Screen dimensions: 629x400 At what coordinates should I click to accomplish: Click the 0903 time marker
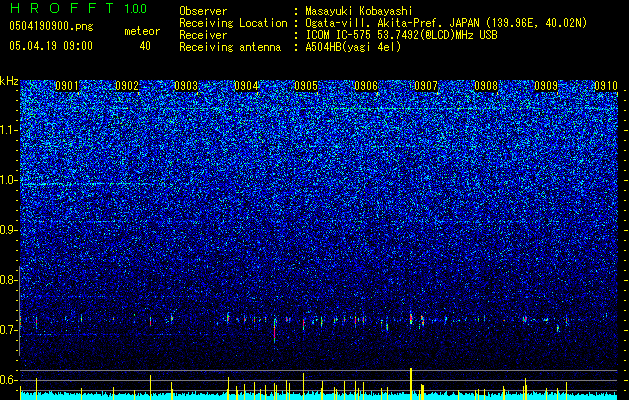pyautogui.click(x=186, y=86)
